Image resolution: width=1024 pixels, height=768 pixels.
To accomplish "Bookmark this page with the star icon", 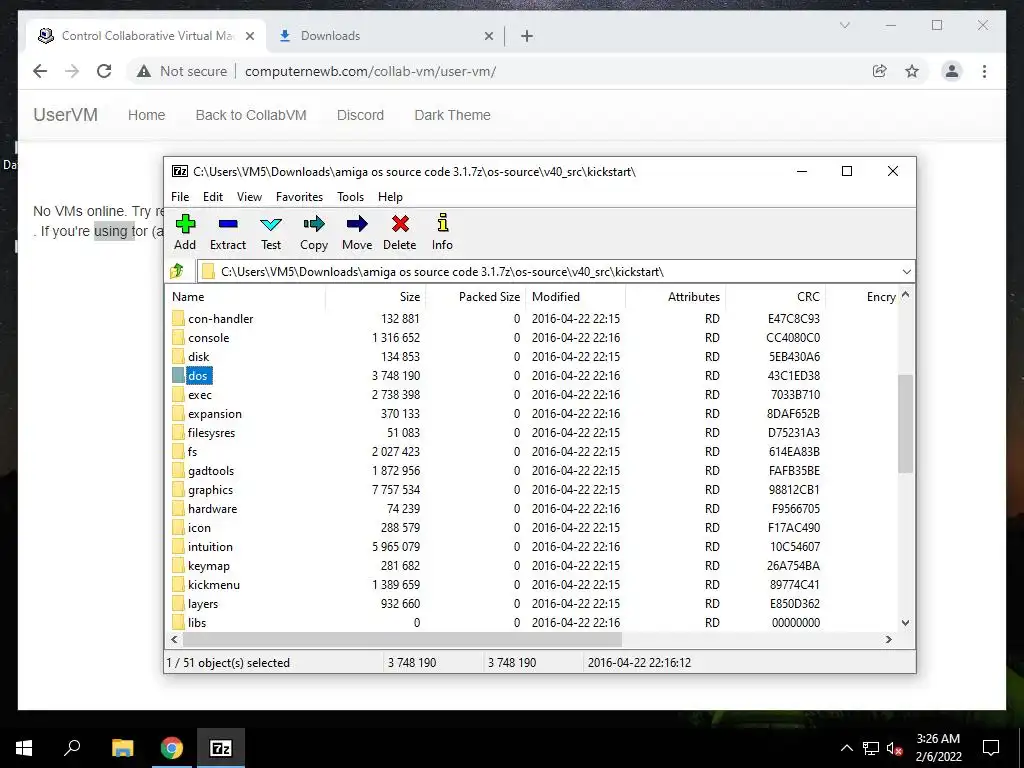I will 912,71.
